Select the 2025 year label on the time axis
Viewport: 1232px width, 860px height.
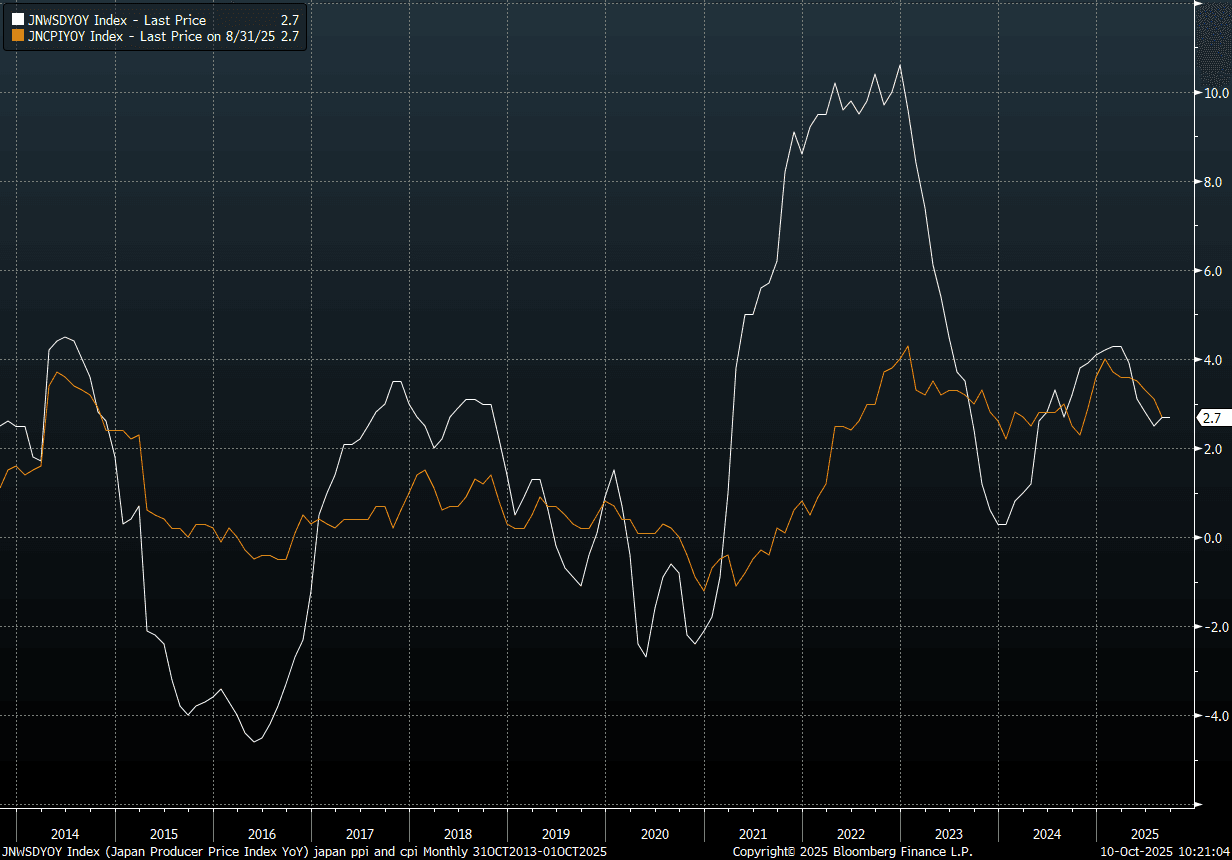(x=1145, y=834)
